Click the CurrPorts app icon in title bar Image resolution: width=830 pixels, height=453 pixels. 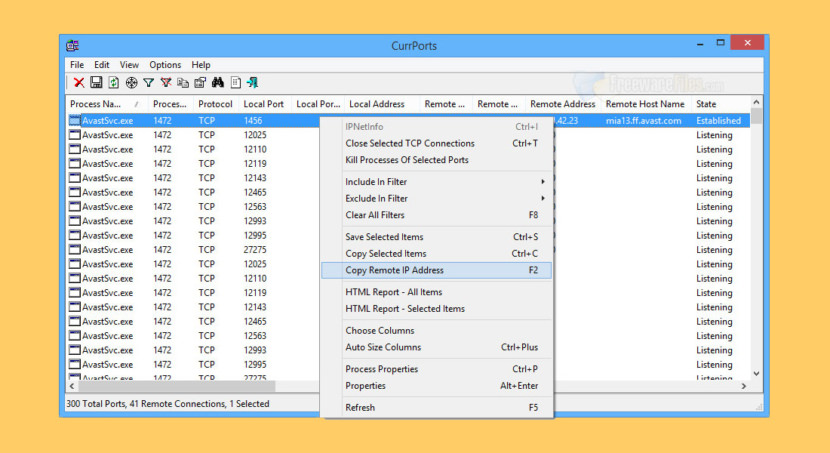[x=73, y=46]
